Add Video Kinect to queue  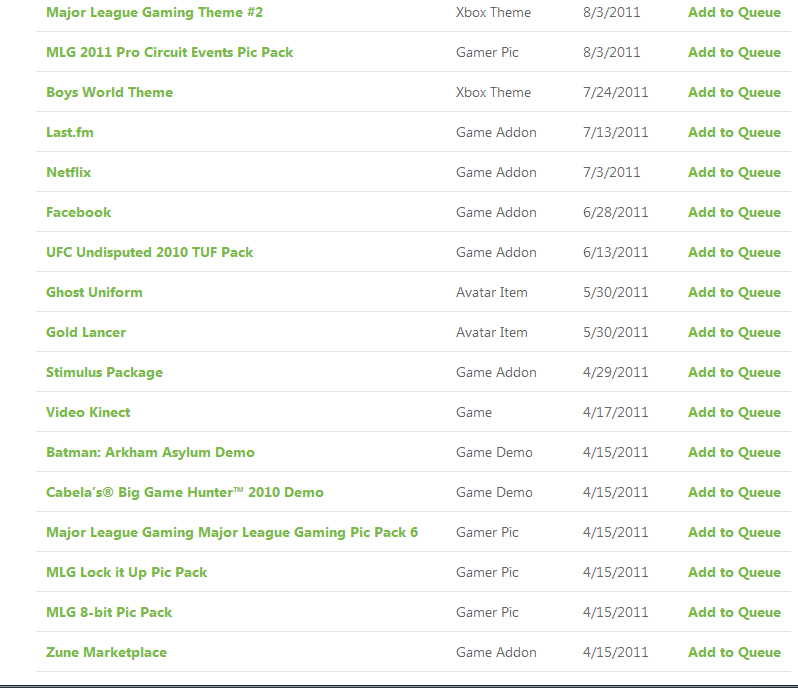734,412
